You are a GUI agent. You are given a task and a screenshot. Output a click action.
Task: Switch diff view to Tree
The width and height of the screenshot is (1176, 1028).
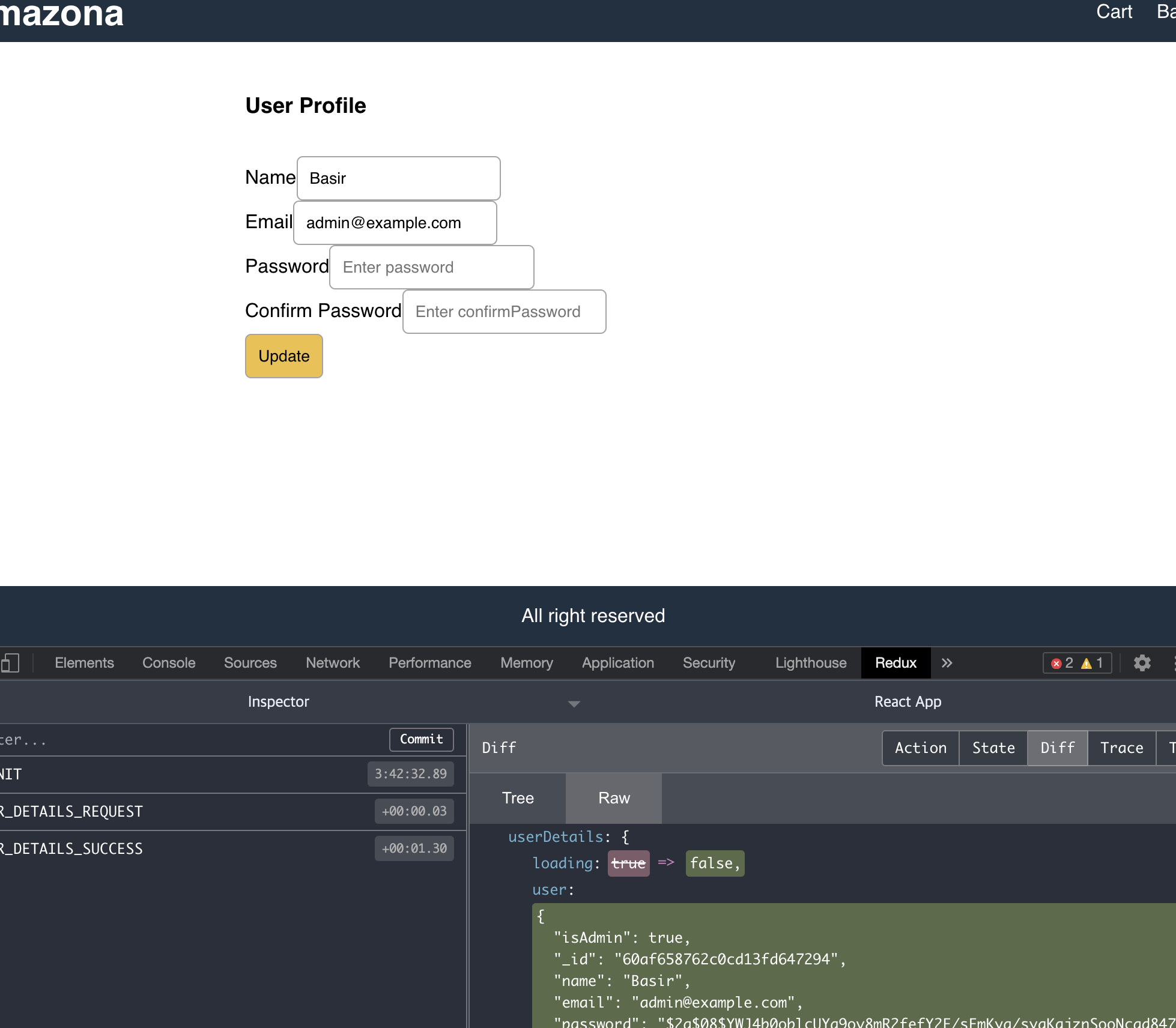click(x=517, y=798)
